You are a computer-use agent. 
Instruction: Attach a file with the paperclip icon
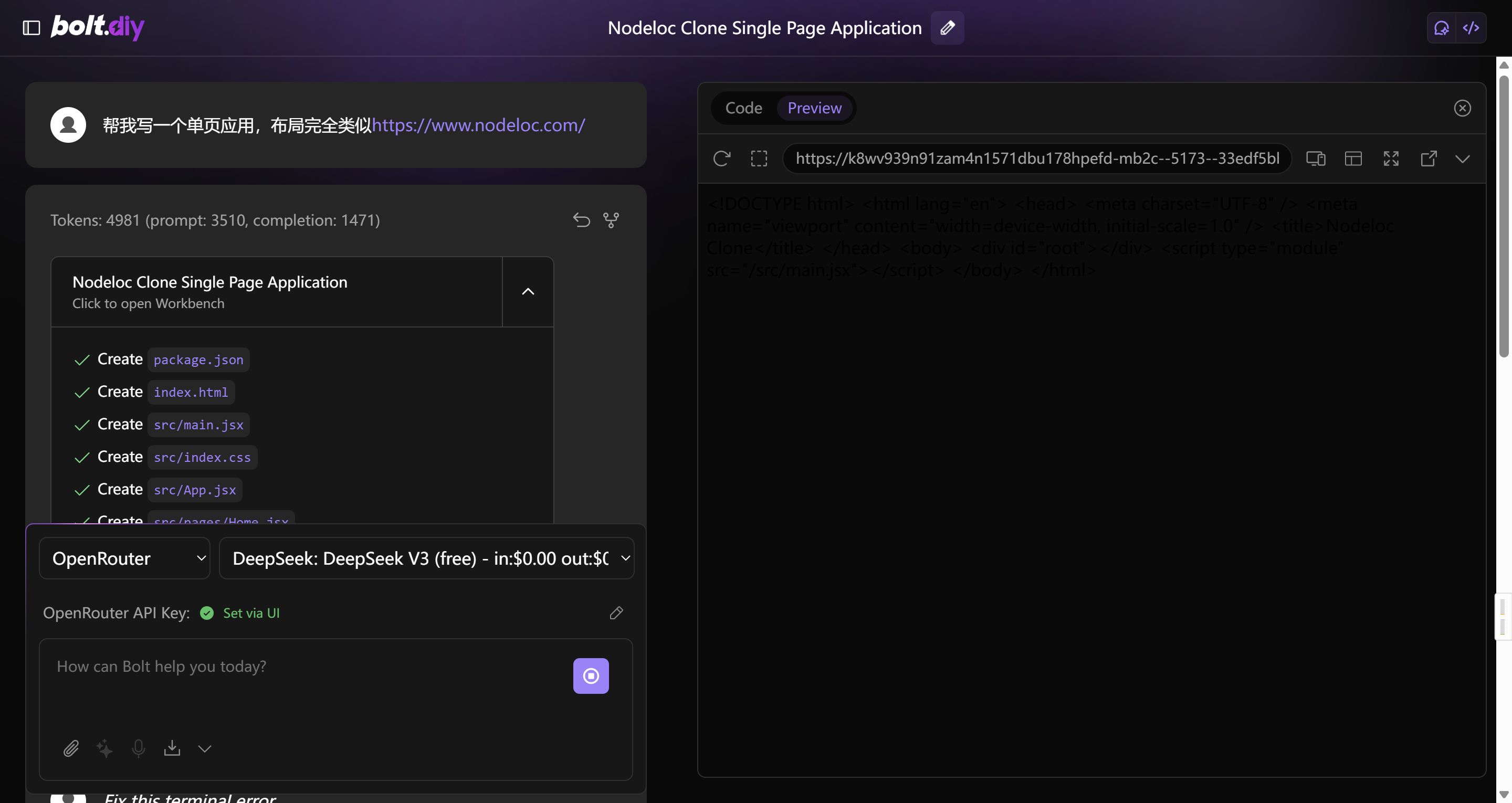[71, 748]
